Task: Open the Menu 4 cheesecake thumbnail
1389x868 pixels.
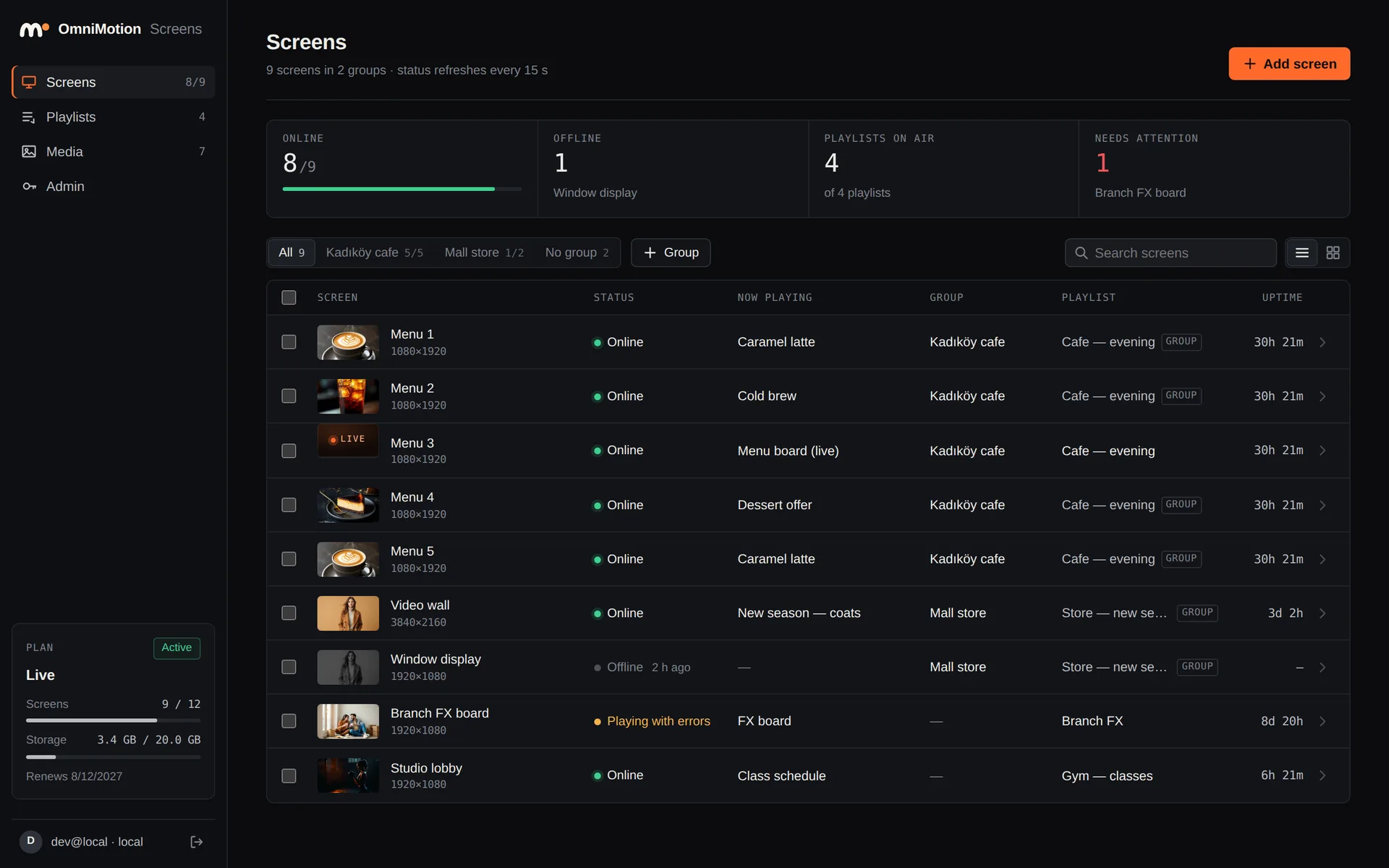Action: click(348, 505)
